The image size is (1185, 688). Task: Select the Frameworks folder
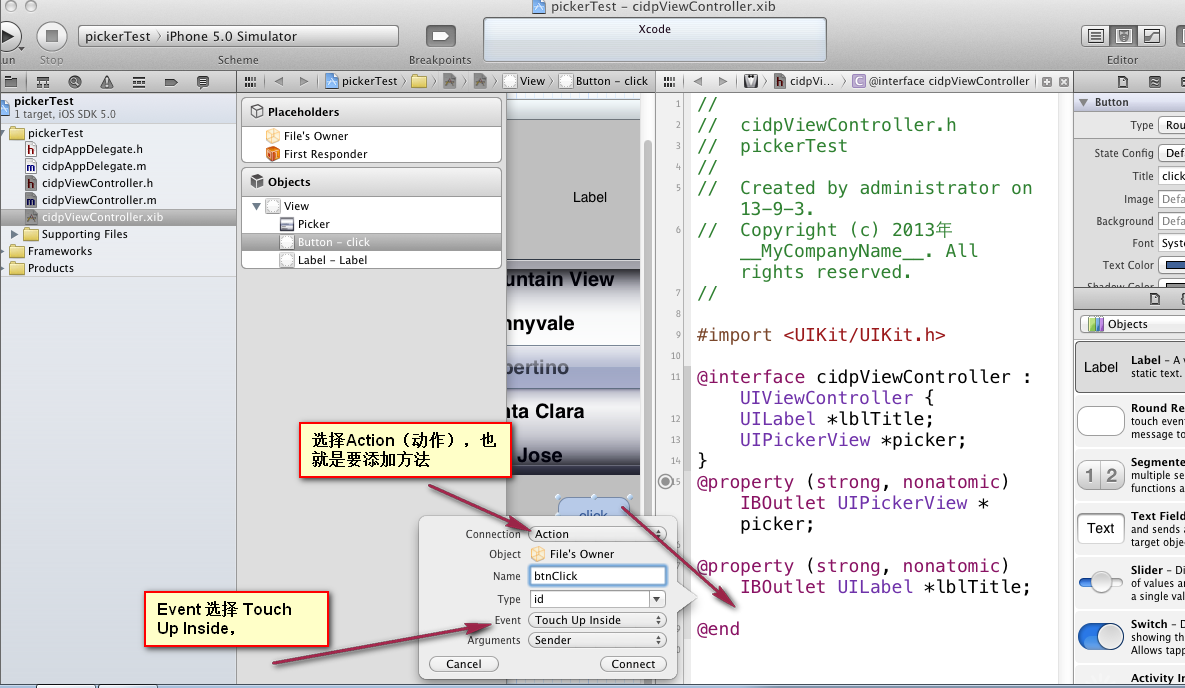(60, 251)
